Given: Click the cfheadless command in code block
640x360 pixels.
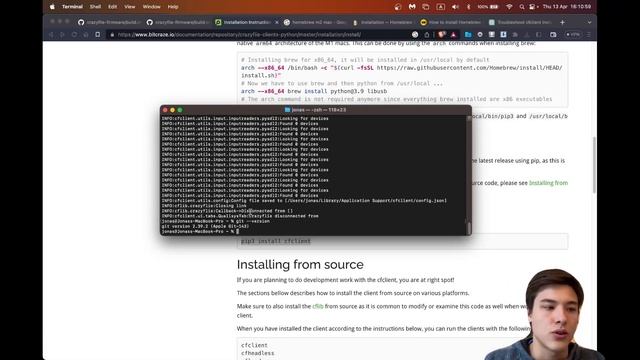Looking at the screenshot, I should (x=258, y=353).
